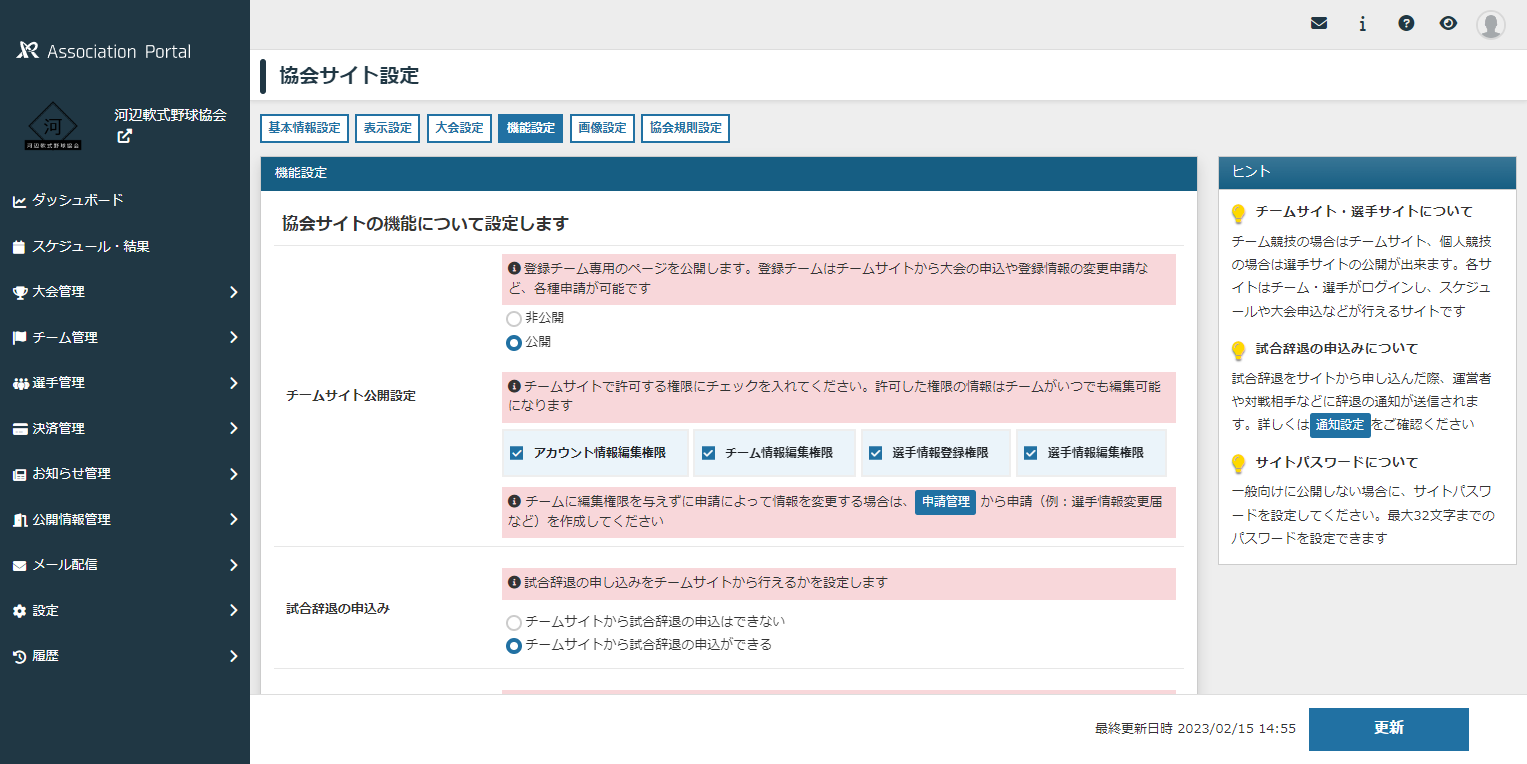The width and height of the screenshot is (1527, 764).
Task: Open the 協会規則設定 tab
Action: (685, 127)
